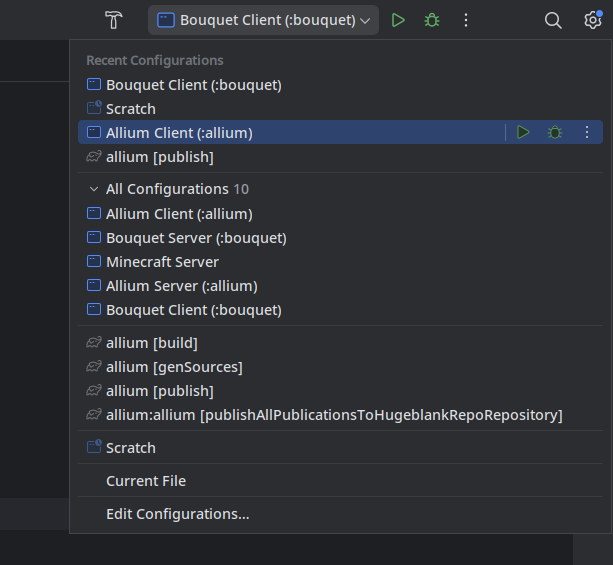
Task: Select allium [publish] under All Configurations
Action: click(x=340, y=391)
